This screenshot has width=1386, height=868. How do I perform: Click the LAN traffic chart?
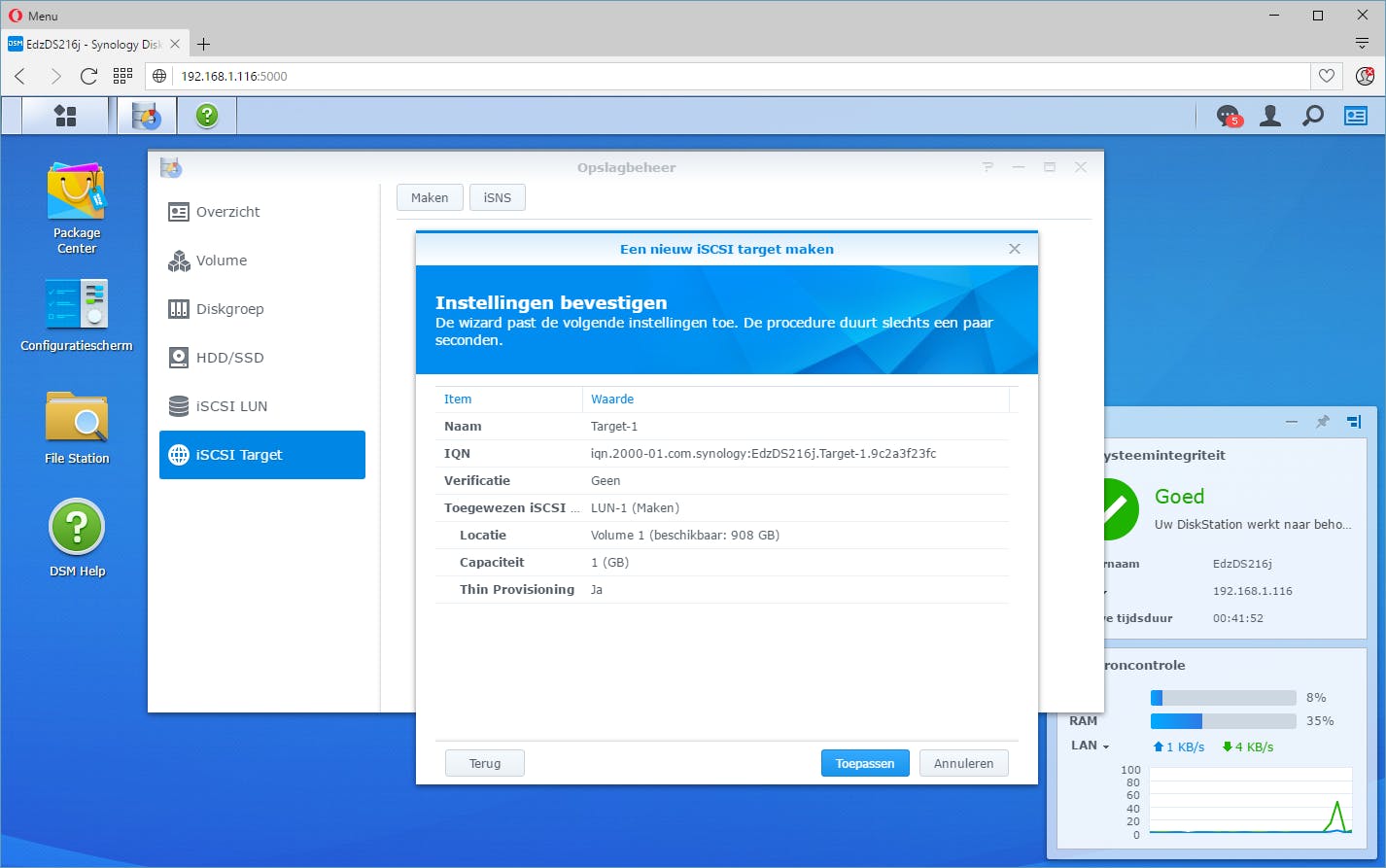[1251, 801]
